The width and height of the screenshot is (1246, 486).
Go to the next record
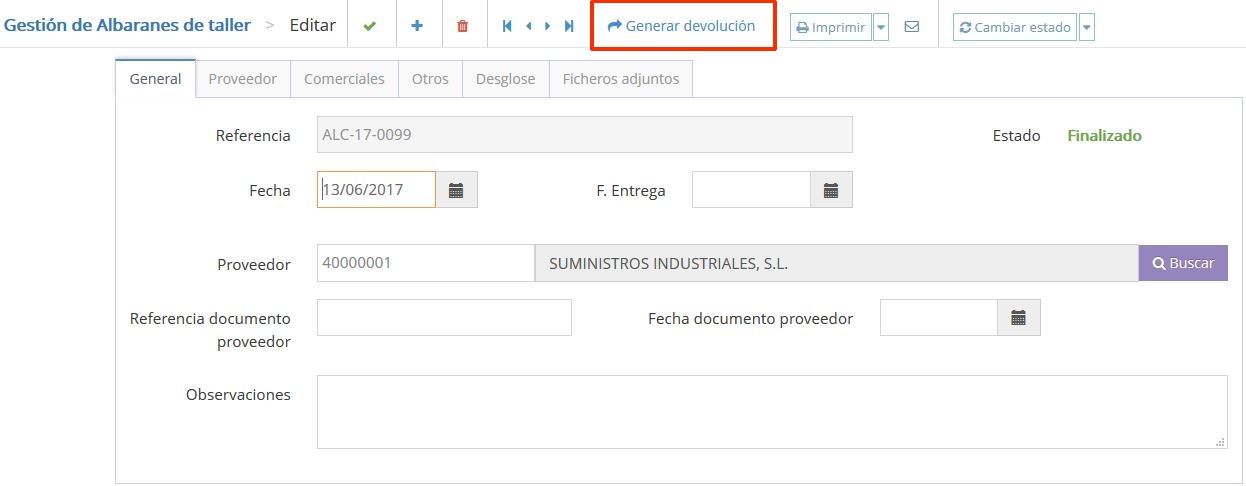tap(548, 26)
